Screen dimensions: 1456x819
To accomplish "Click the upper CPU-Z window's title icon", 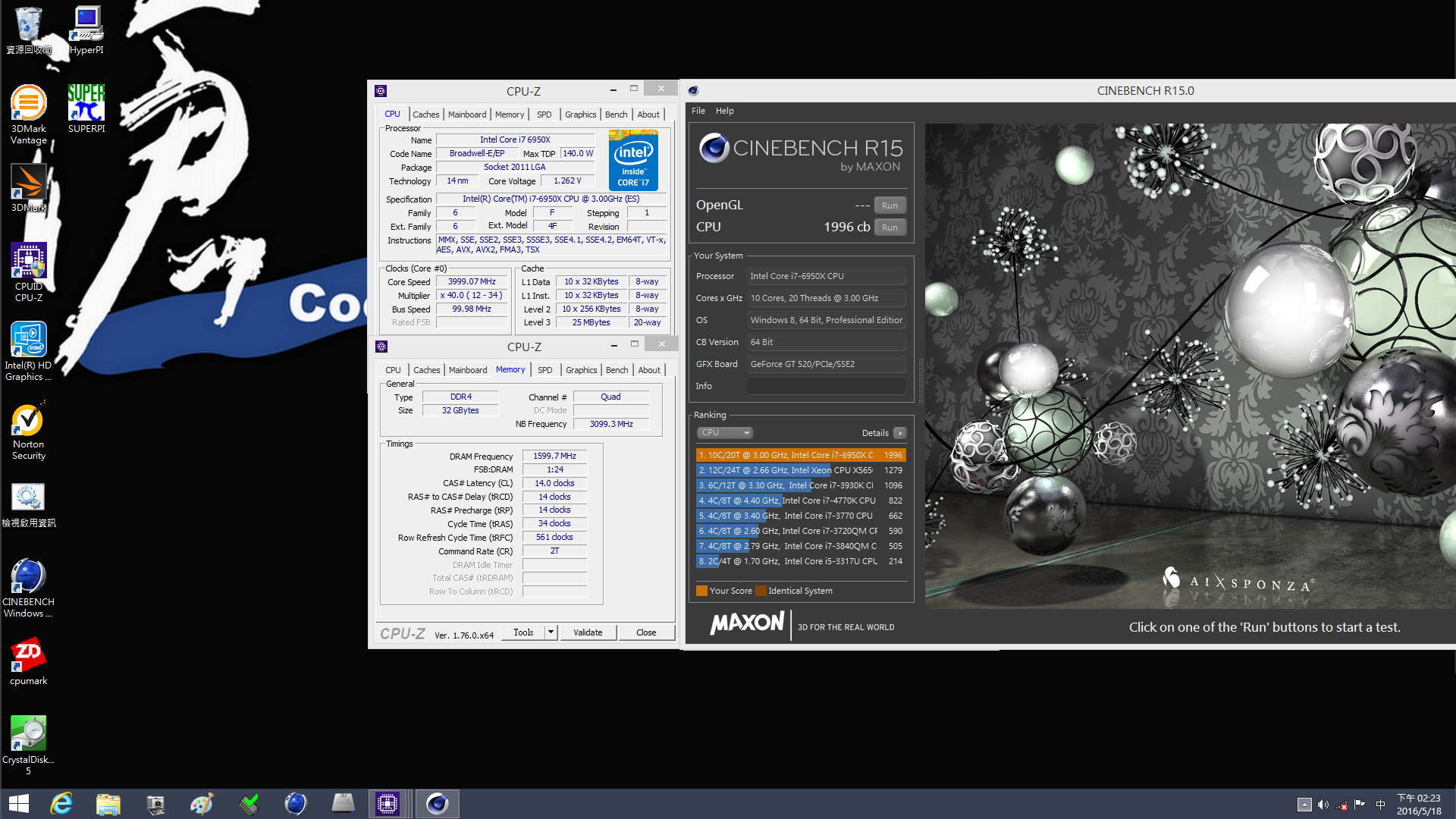I will 381,91.
